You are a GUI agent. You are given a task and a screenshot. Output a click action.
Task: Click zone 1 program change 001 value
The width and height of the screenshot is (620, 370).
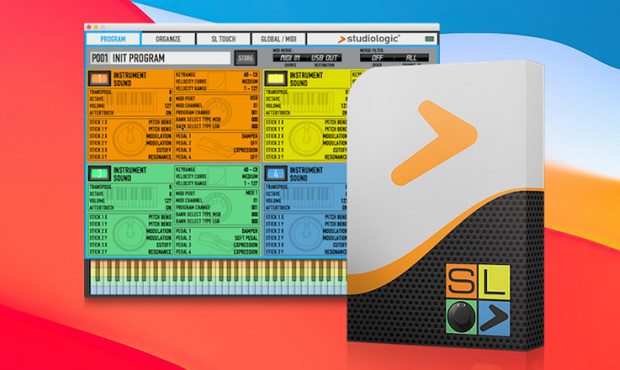[x=255, y=112]
